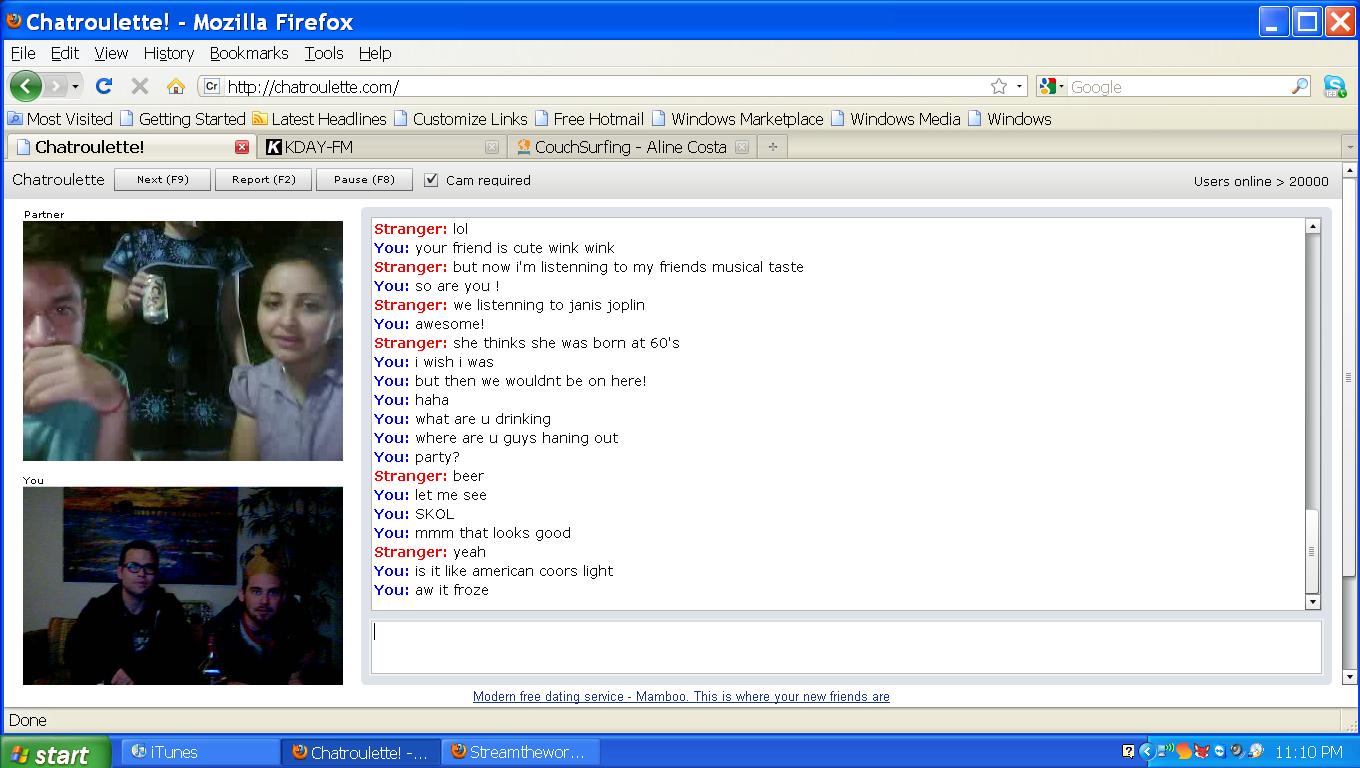The image size is (1360, 768).
Task: Click in the chat message input box
Action: pos(846,647)
